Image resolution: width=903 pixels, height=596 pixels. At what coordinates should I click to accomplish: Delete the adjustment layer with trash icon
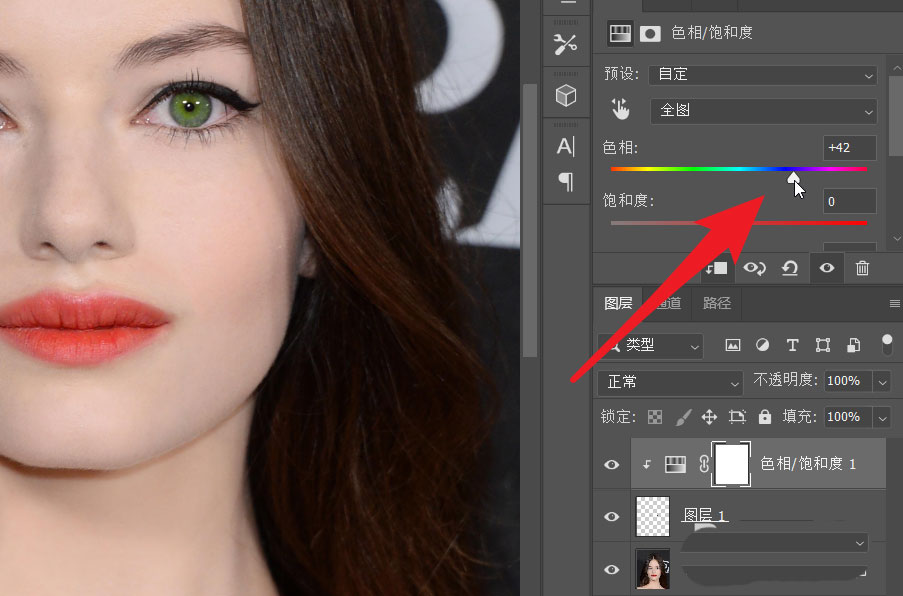tap(862, 268)
